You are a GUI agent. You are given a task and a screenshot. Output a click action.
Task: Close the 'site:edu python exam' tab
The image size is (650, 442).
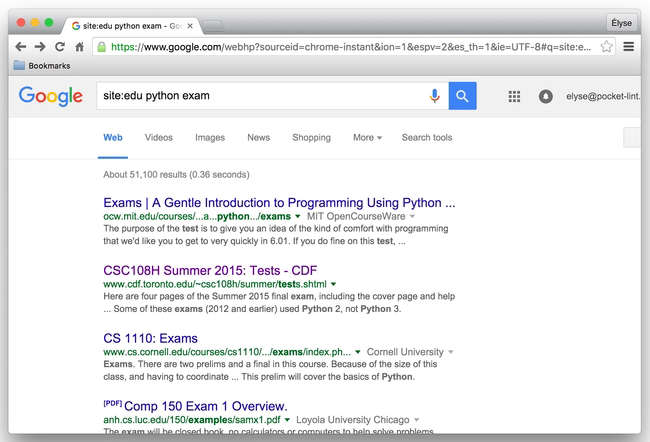[x=190, y=26]
